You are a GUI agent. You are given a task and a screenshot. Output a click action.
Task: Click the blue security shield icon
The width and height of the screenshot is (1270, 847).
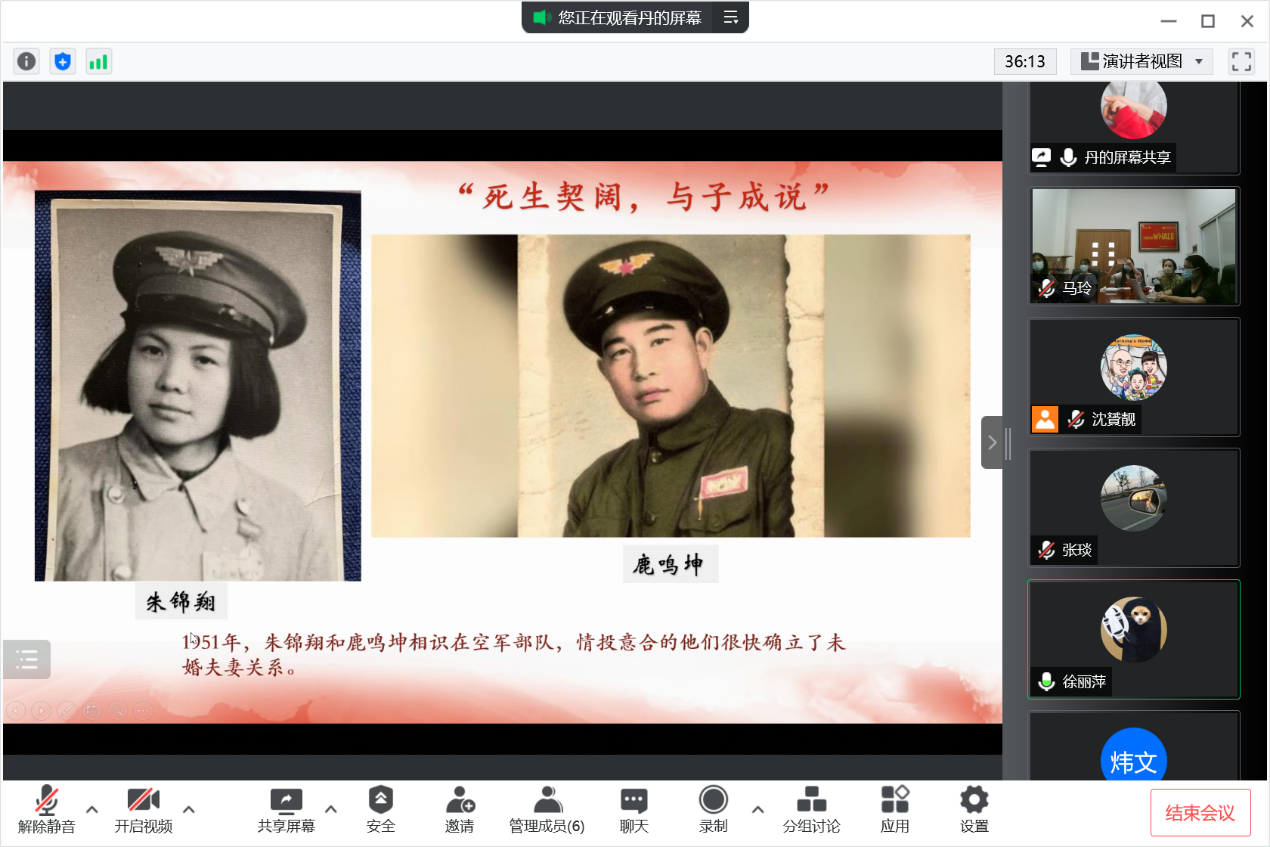pos(63,62)
